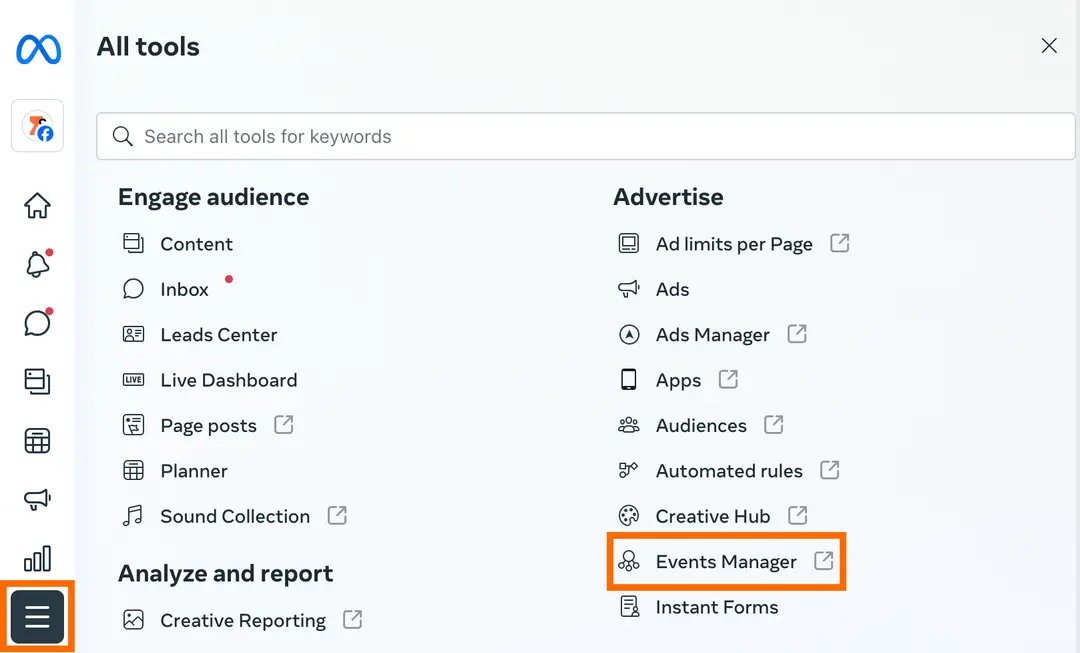Screen dimensions: 1080x653
Task: Select Live Dashboard from the tools list
Action: (x=228, y=380)
